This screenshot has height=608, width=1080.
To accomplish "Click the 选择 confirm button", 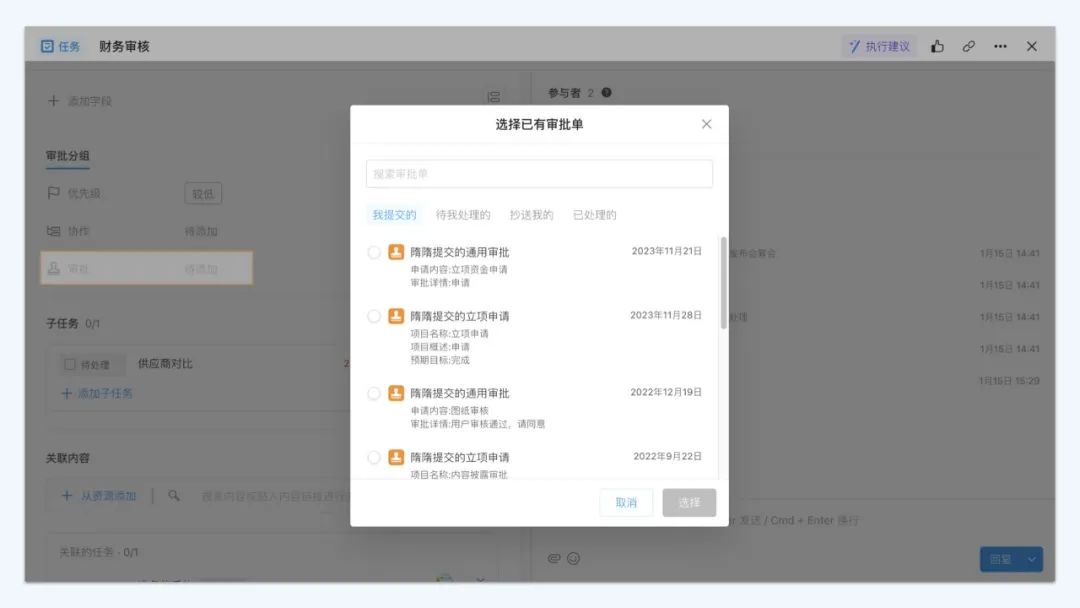I will pyautogui.click(x=689, y=503).
